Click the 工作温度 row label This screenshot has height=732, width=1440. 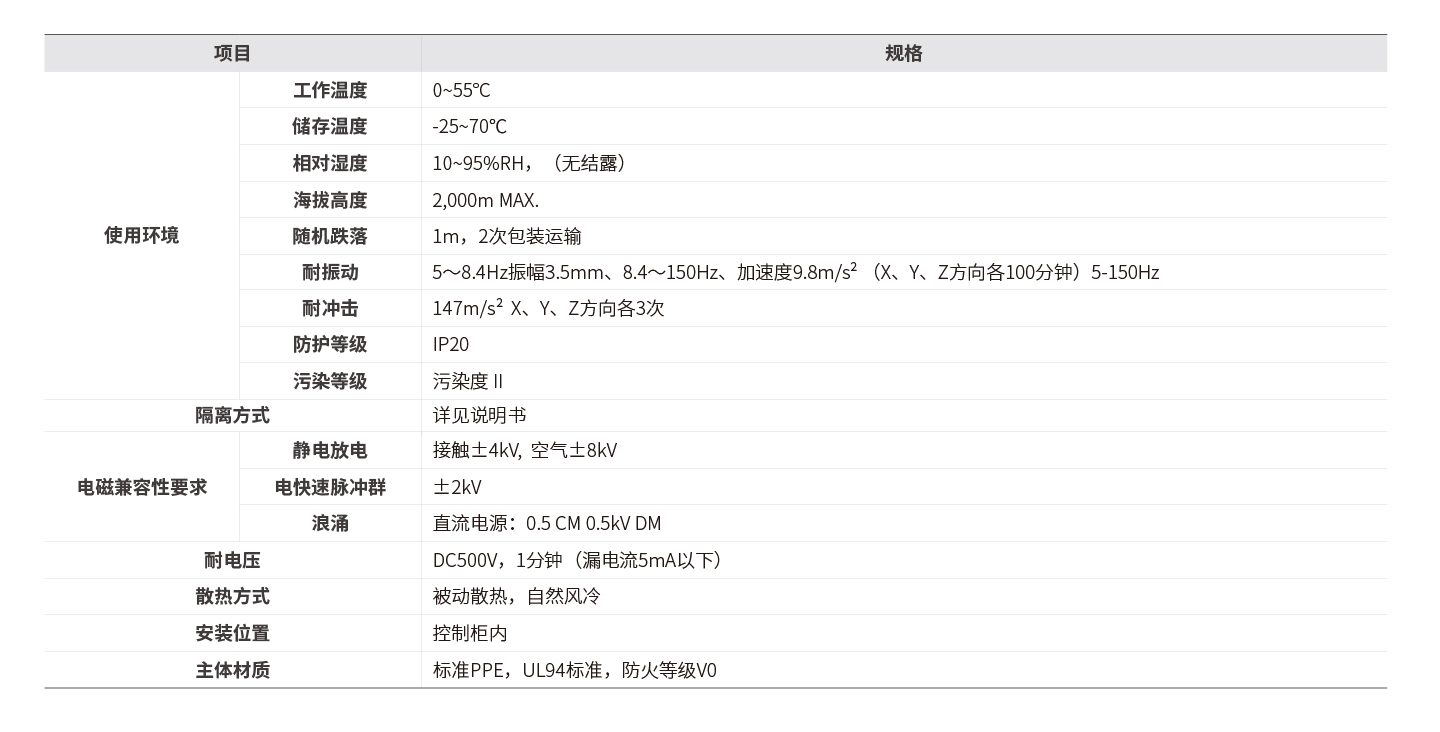[x=330, y=89]
